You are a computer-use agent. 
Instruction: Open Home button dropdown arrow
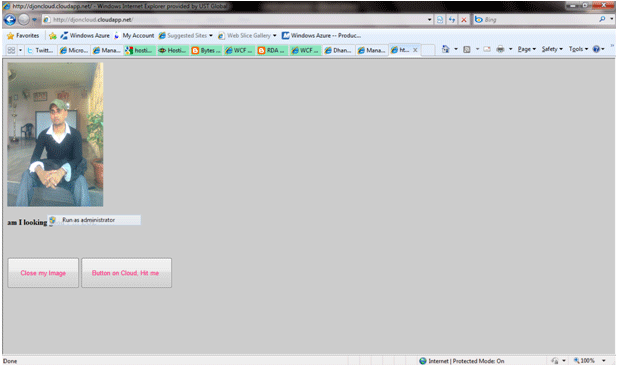pos(456,49)
